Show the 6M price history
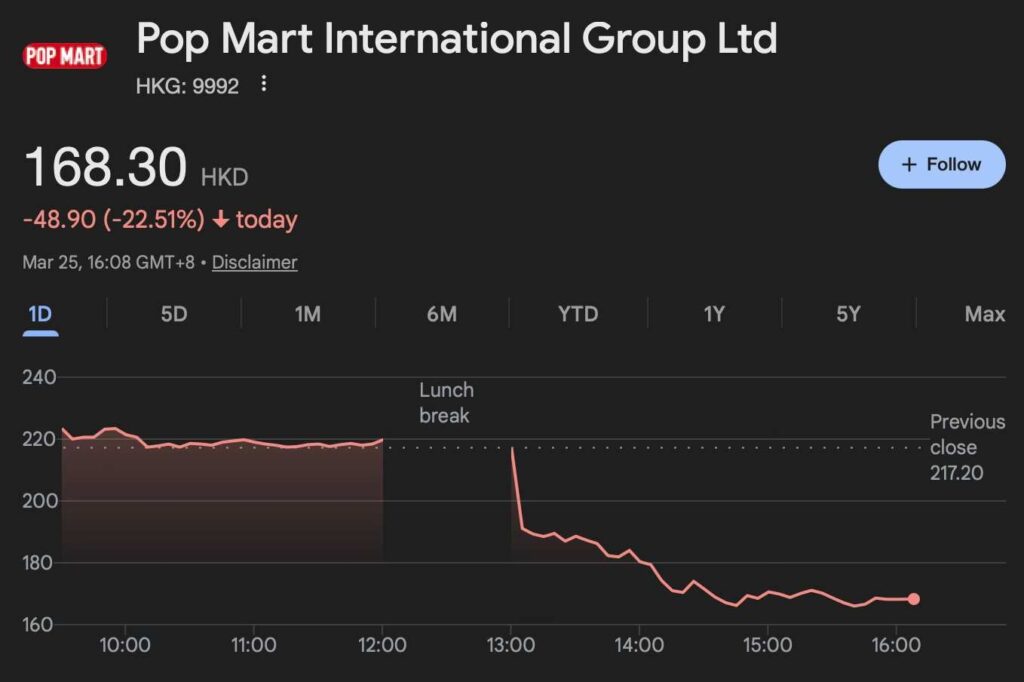1024x682 pixels. (441, 314)
